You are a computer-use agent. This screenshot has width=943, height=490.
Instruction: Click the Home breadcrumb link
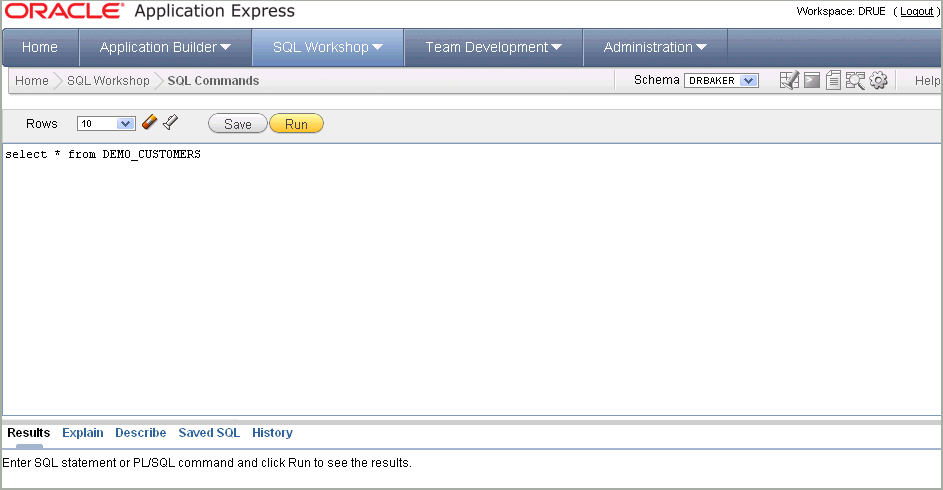coord(32,81)
